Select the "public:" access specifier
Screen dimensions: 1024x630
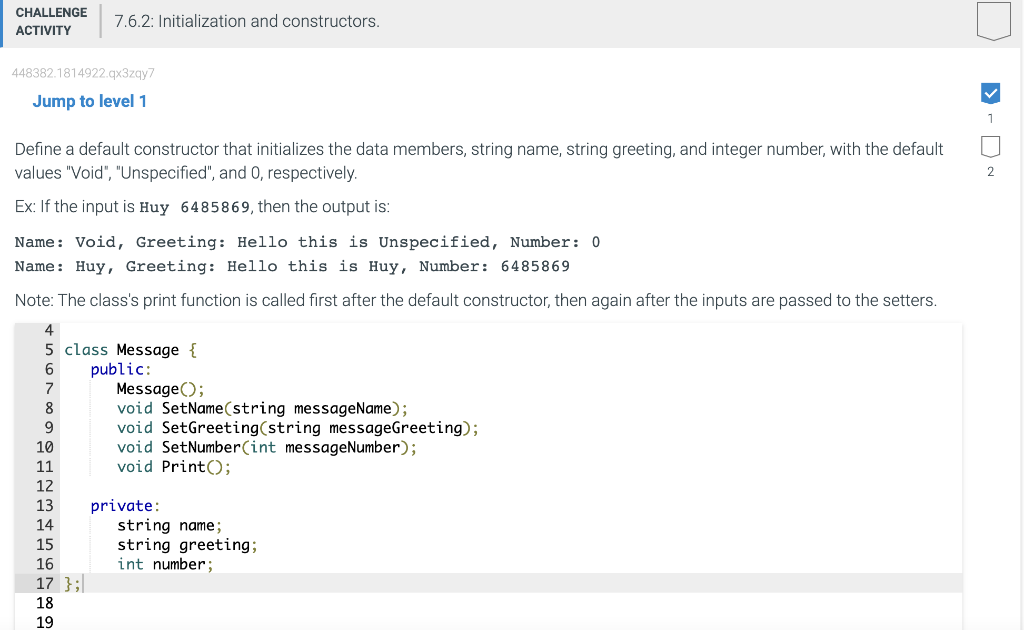tap(120, 369)
